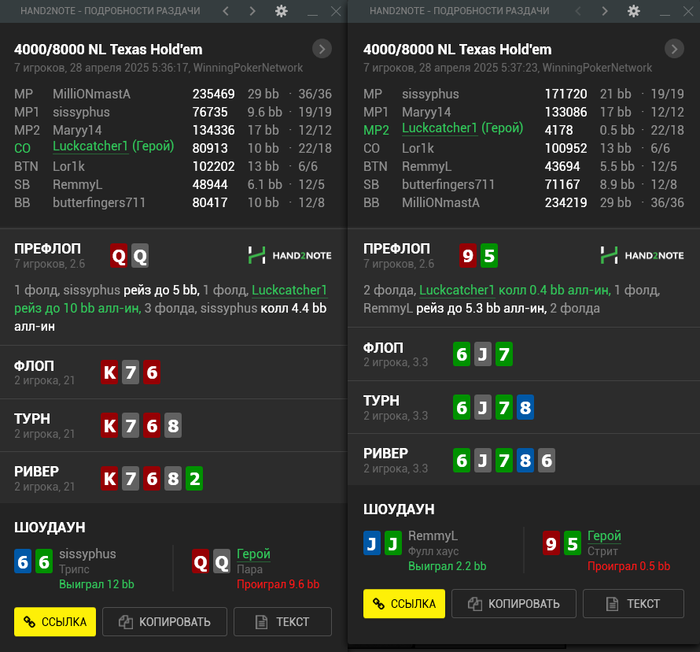Click 'Выиграл 2.2 bb' result text
The height and width of the screenshot is (652, 700).
447,566
